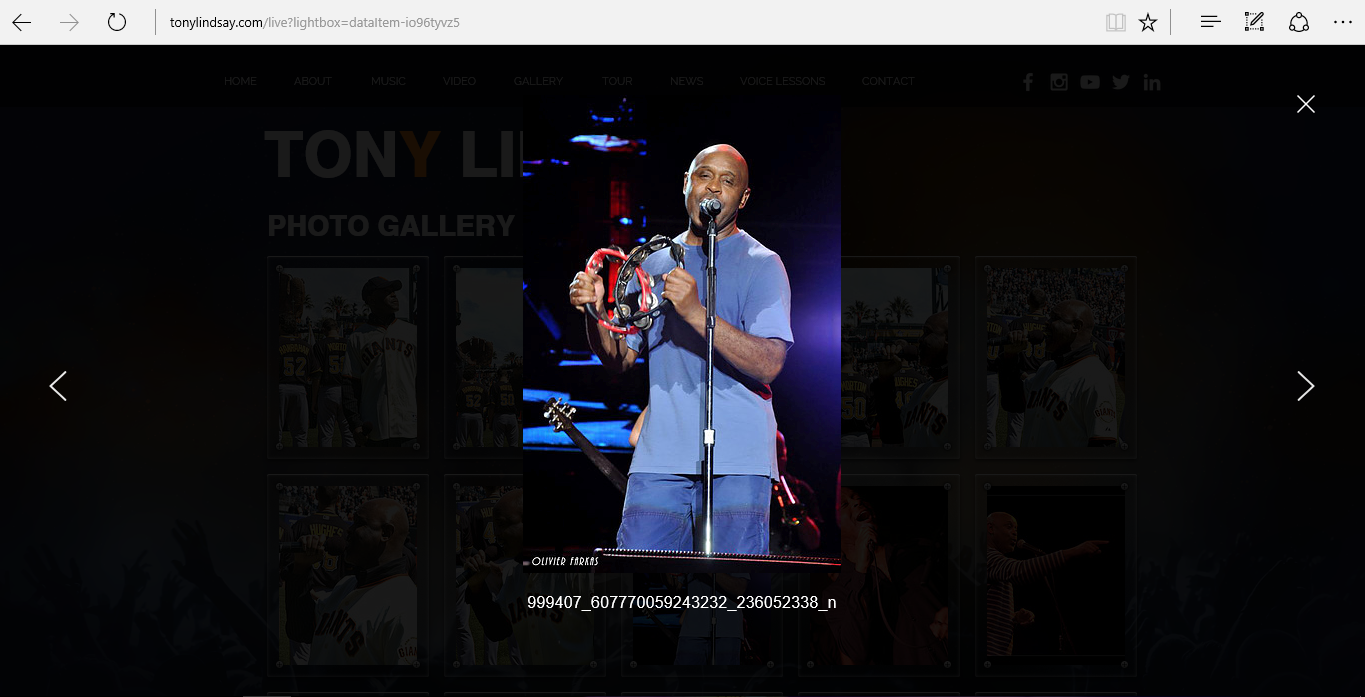Go to the HOME page
The image size is (1365, 697).
coord(240,82)
